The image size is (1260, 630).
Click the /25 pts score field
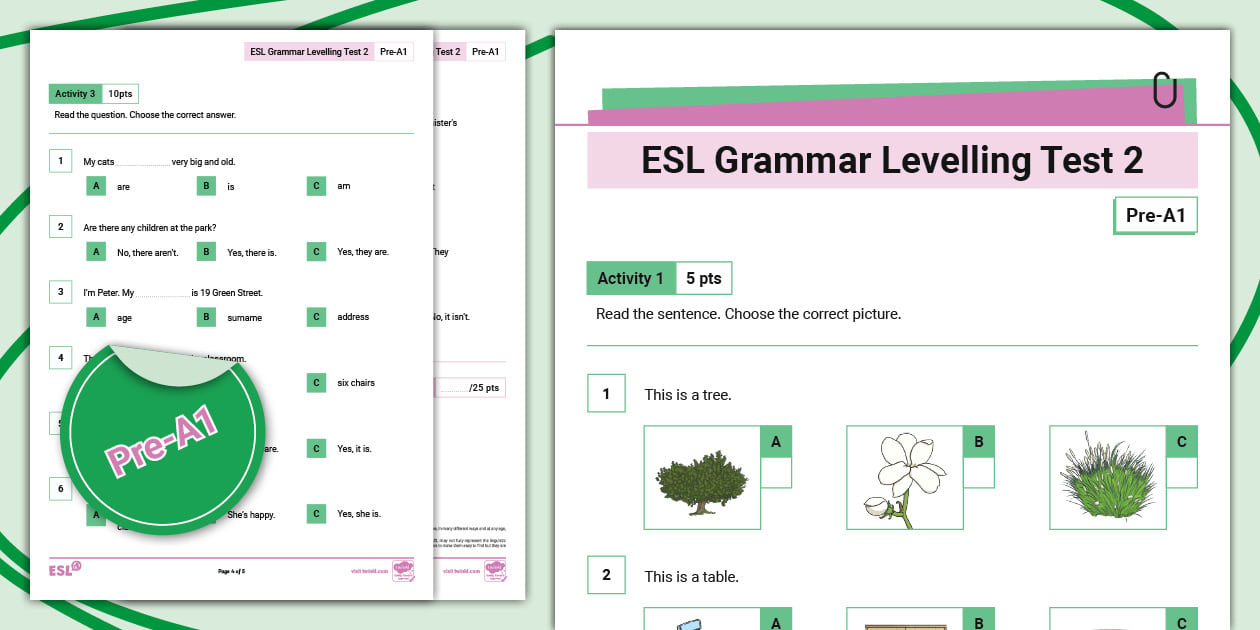tap(470, 387)
